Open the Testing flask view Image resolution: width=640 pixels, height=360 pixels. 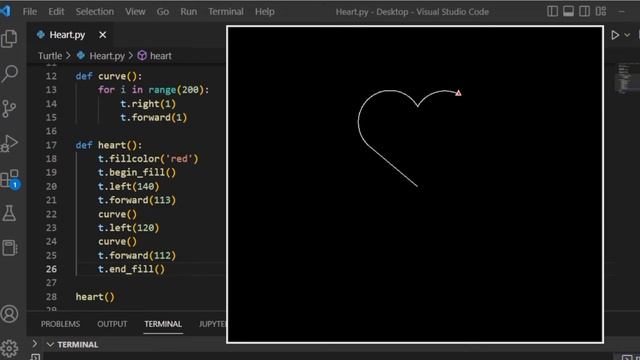(x=9, y=213)
